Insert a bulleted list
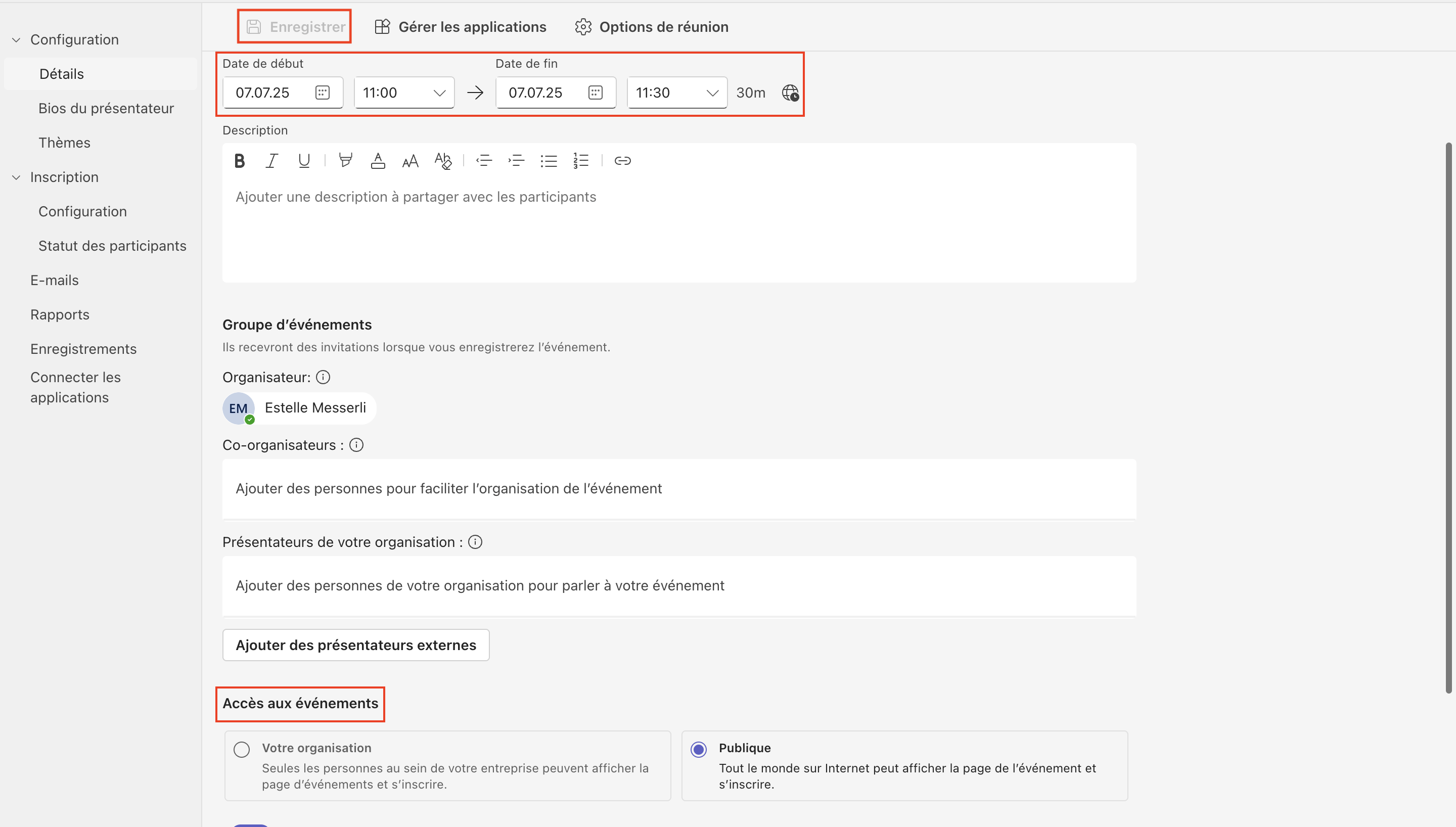This screenshot has width=1456, height=827. coord(549,161)
